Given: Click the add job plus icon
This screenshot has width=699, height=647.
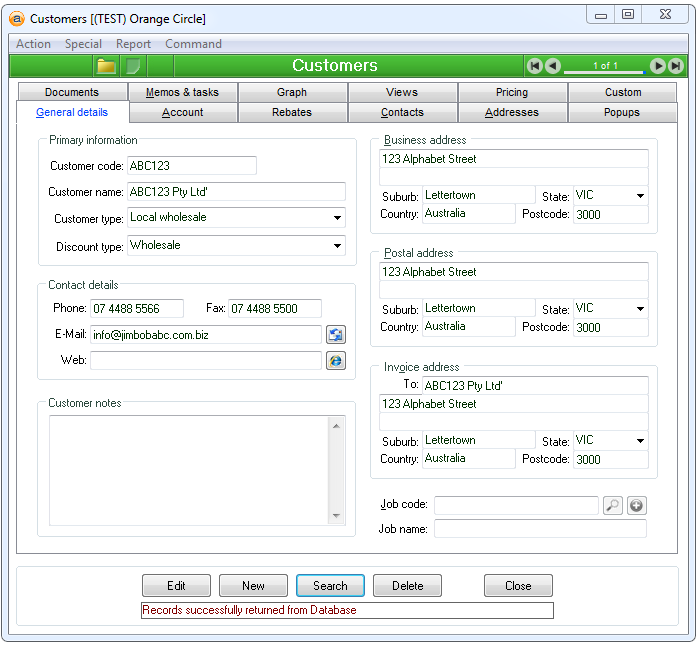Looking at the screenshot, I should click(637, 506).
